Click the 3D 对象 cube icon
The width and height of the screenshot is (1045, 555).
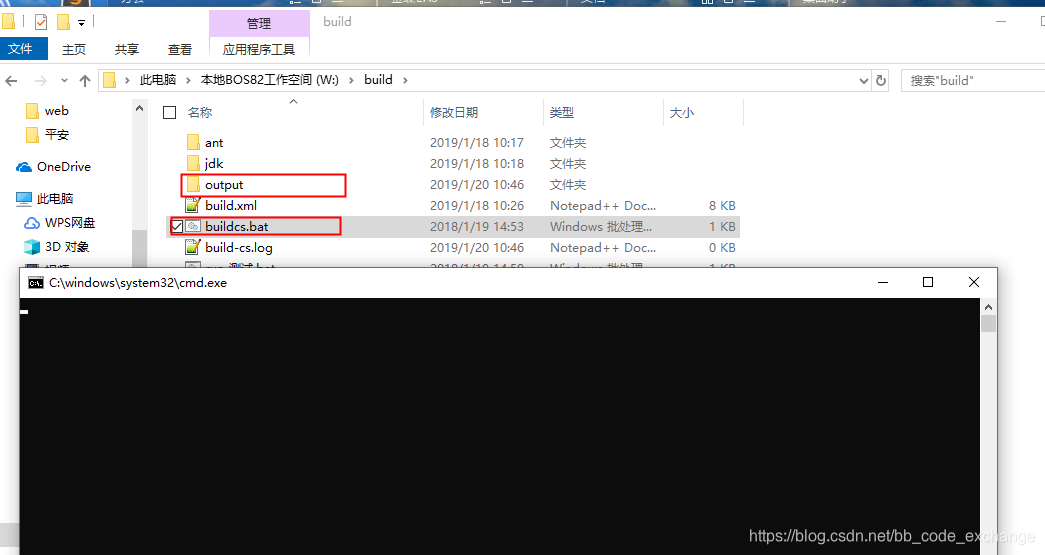click(32, 247)
